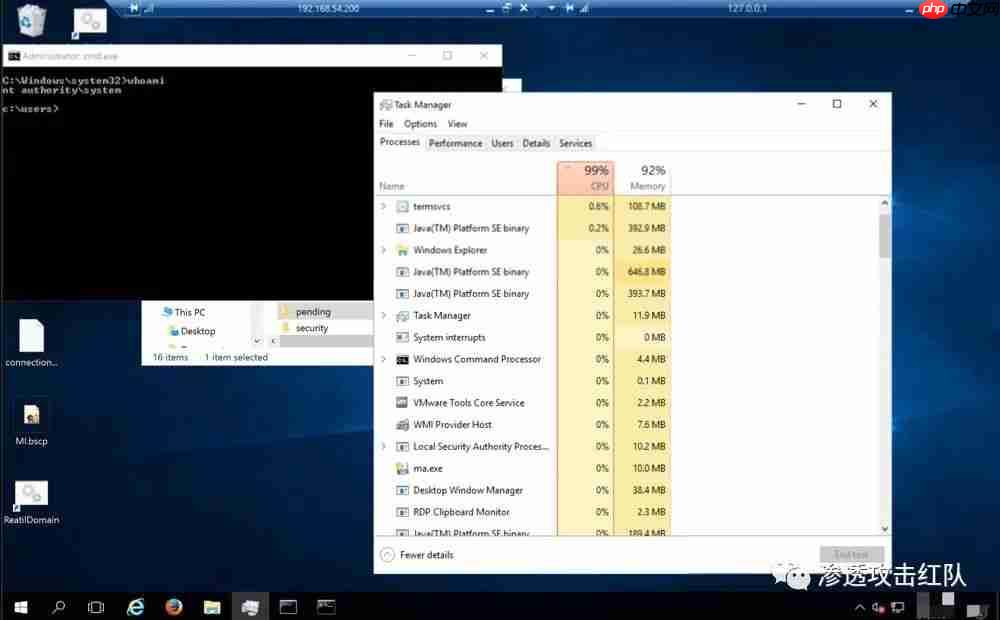This screenshot has height=620, width=1000.
Task: Click 192.168.54.200 remote session title bar
Action: click(328, 8)
